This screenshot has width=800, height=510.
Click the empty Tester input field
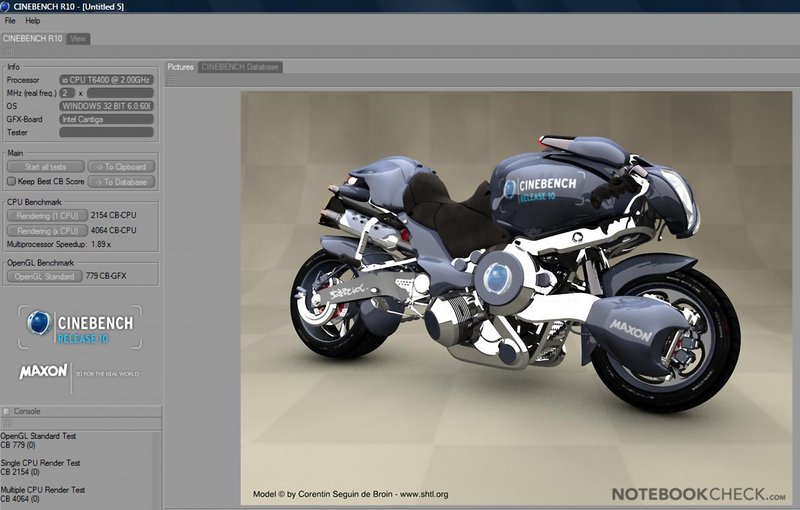106,132
